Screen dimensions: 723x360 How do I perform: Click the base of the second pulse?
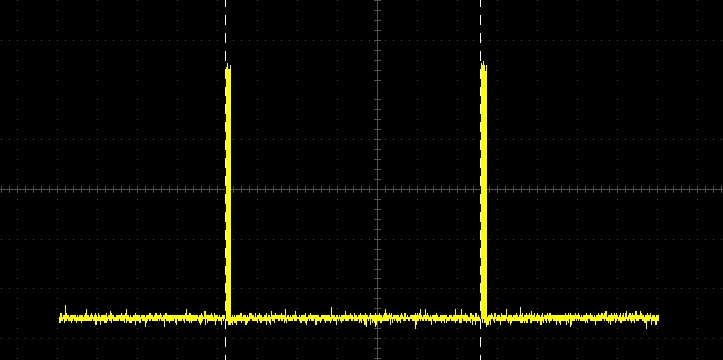pyautogui.click(x=483, y=316)
